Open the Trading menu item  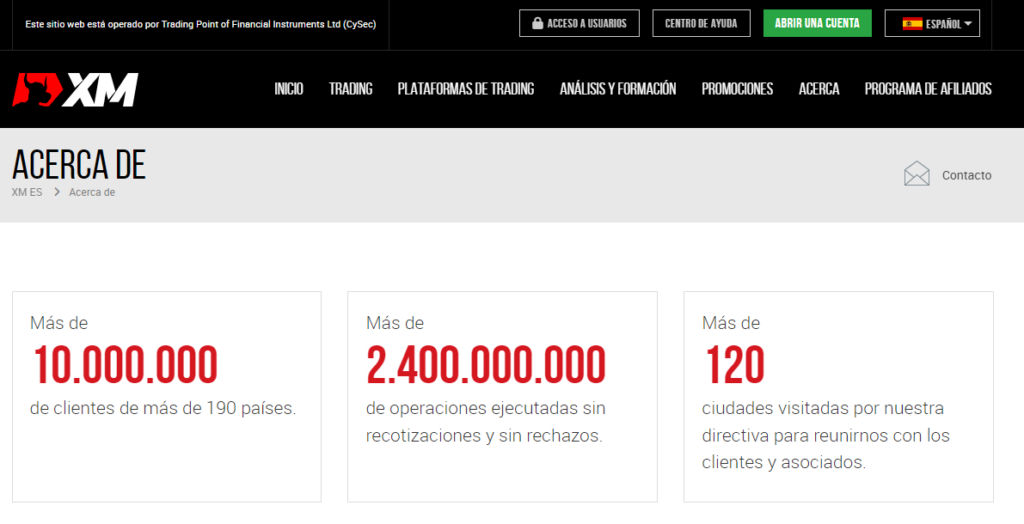coord(350,89)
